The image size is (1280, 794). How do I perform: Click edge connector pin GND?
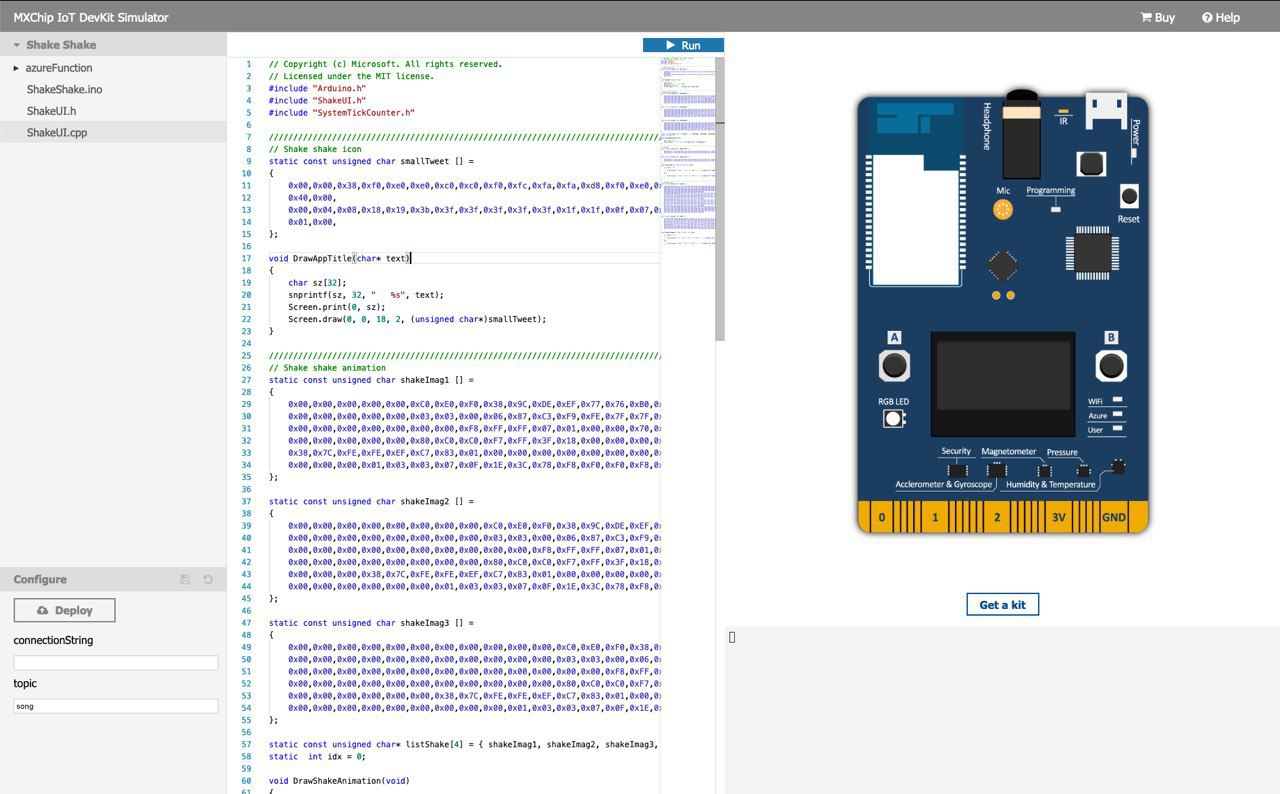(x=1113, y=518)
